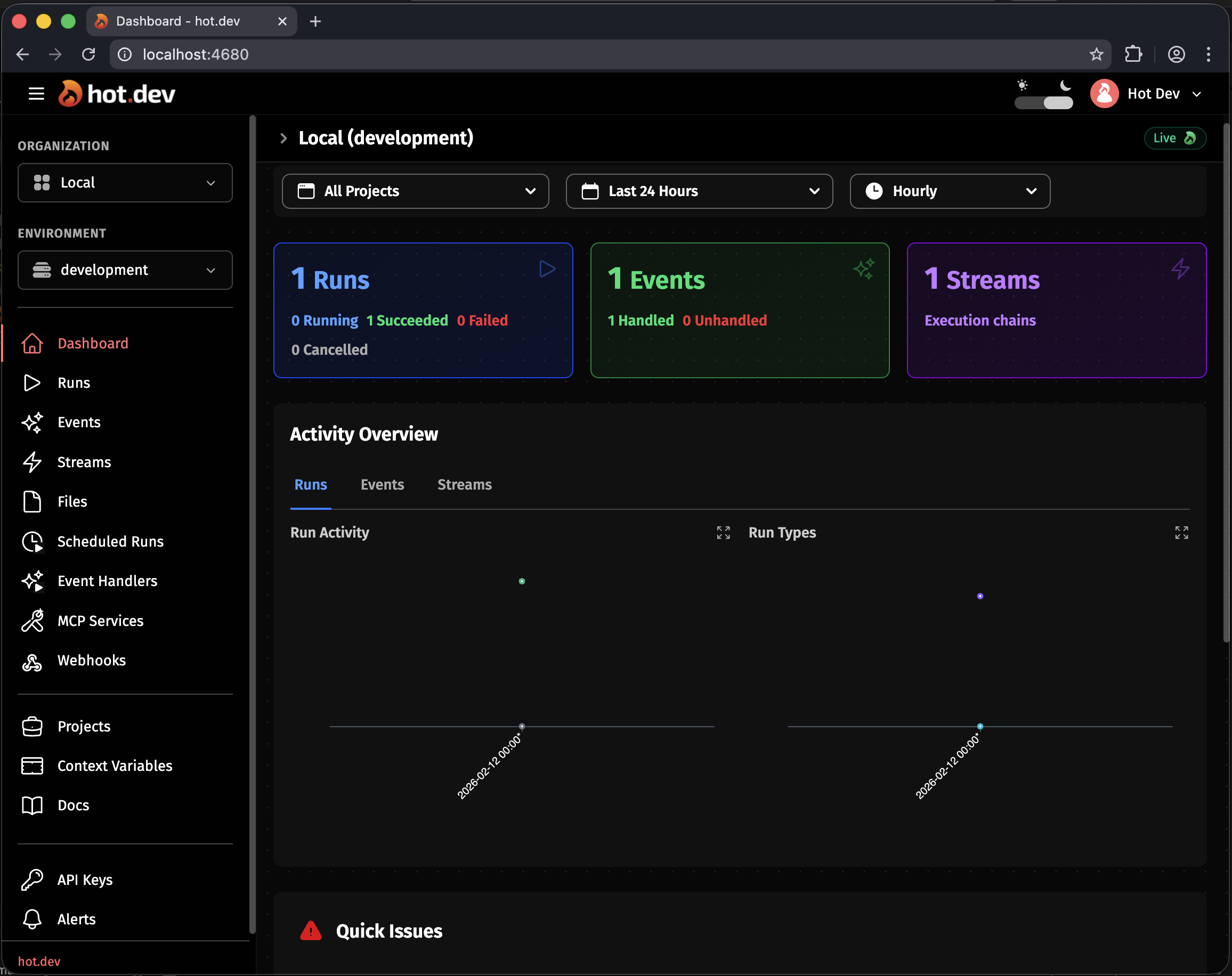Image resolution: width=1232 pixels, height=976 pixels.
Task: Click the green Run Activity data point
Action: click(x=522, y=581)
